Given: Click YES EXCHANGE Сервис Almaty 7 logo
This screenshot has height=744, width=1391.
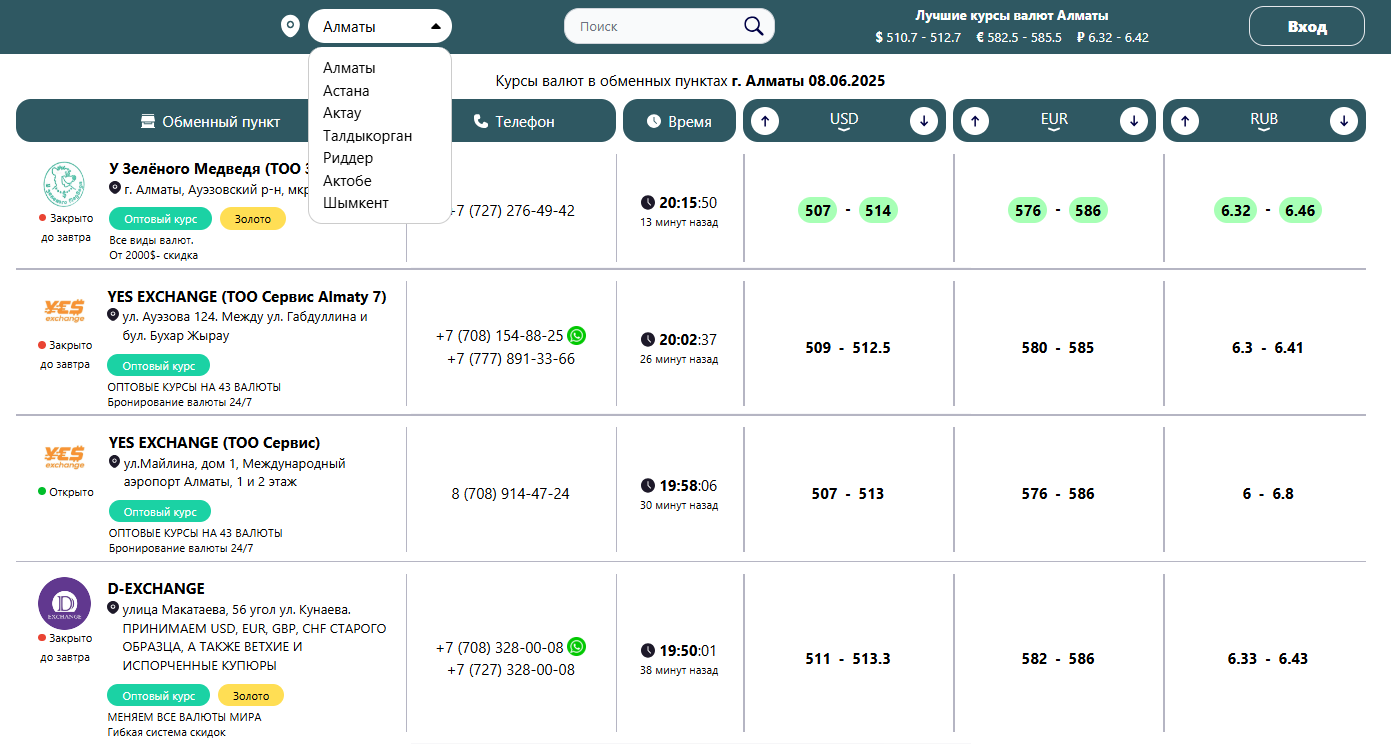Looking at the screenshot, I should point(65,310).
